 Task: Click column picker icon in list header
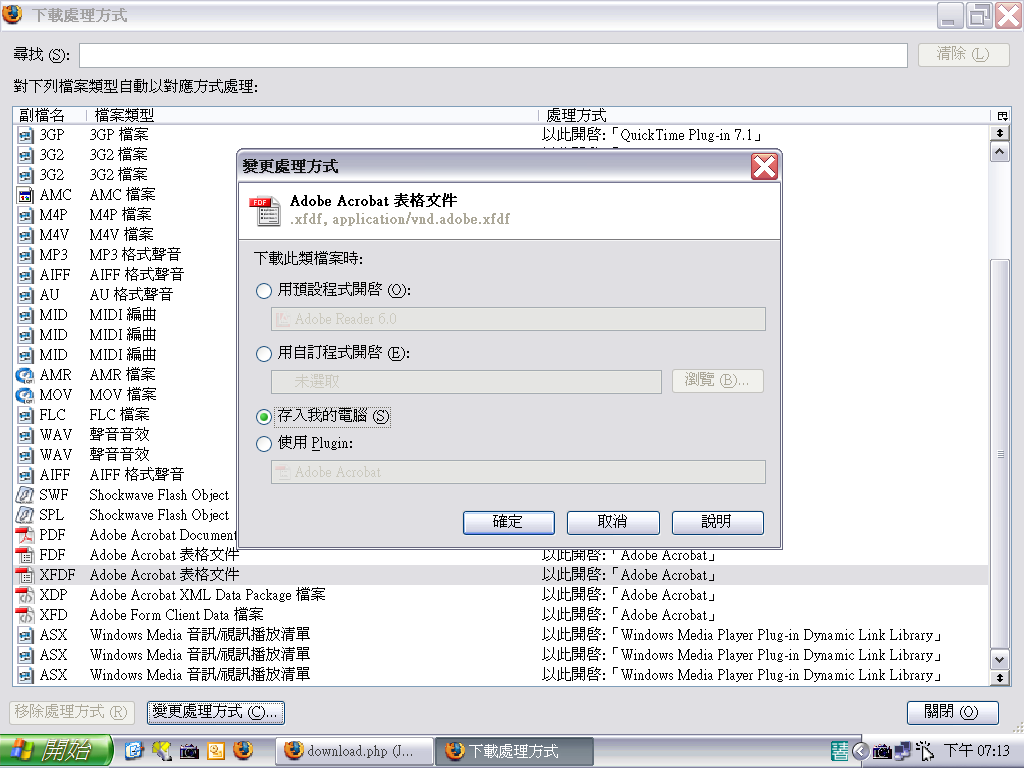tap(1002, 116)
